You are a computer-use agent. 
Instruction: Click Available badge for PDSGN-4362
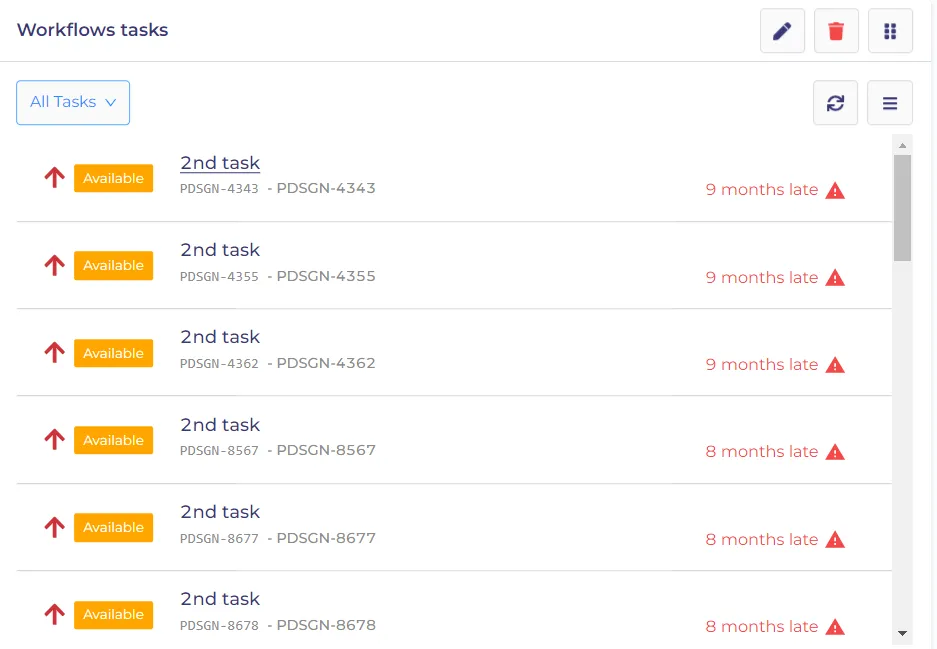coord(114,353)
